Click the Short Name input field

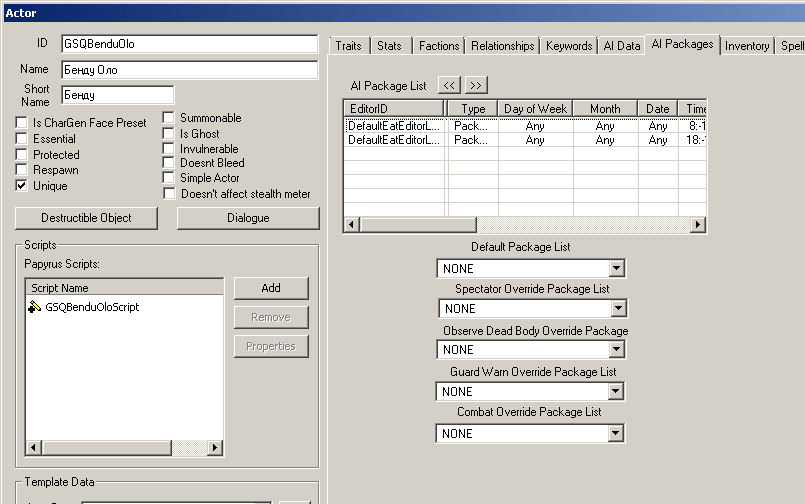(x=118, y=95)
